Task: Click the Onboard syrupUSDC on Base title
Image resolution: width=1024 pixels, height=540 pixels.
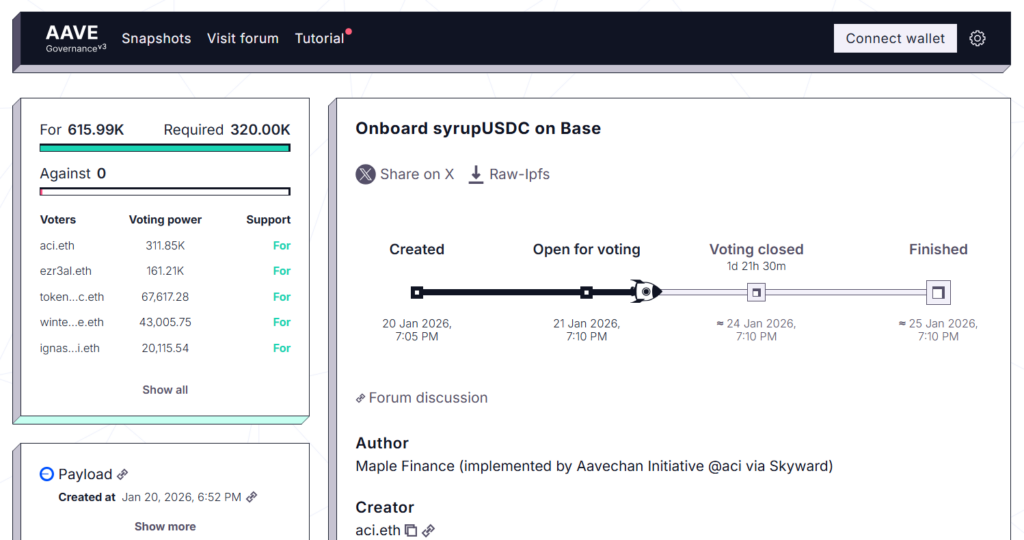Action: [x=478, y=128]
